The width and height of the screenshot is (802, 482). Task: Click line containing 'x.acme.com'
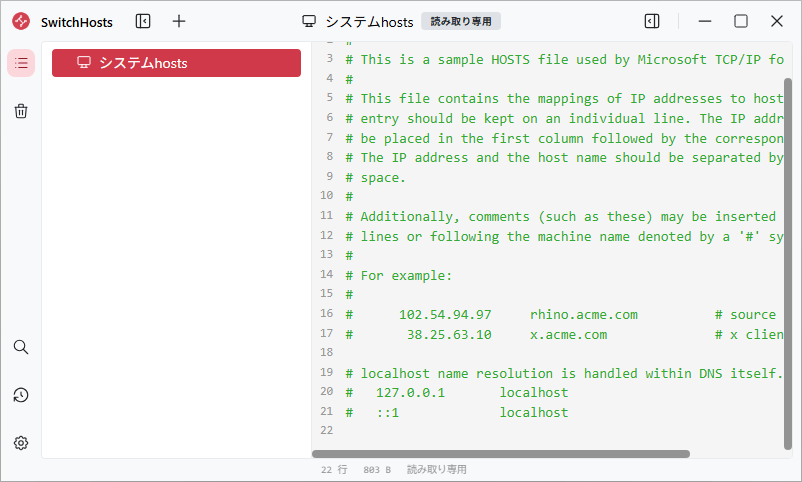click(564, 335)
